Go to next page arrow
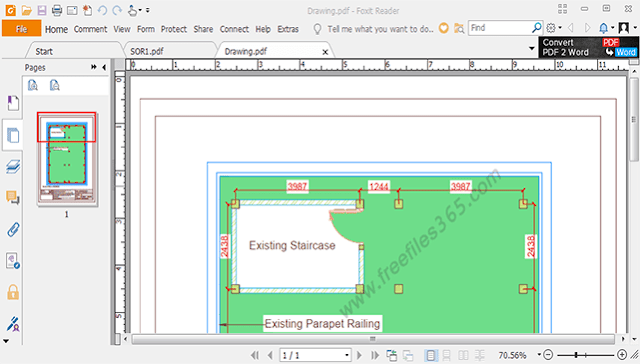Viewport: 640px width, 364px height. click(x=360, y=355)
